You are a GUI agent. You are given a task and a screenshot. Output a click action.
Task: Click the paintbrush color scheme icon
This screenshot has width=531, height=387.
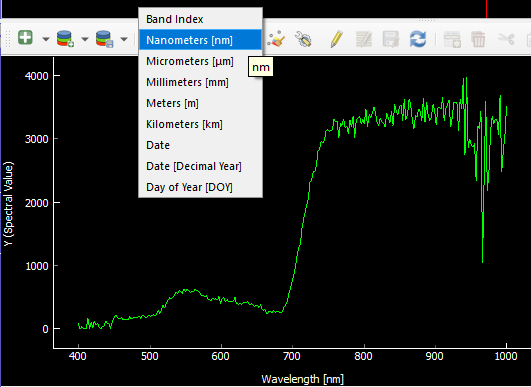pyautogui.click(x=276, y=39)
